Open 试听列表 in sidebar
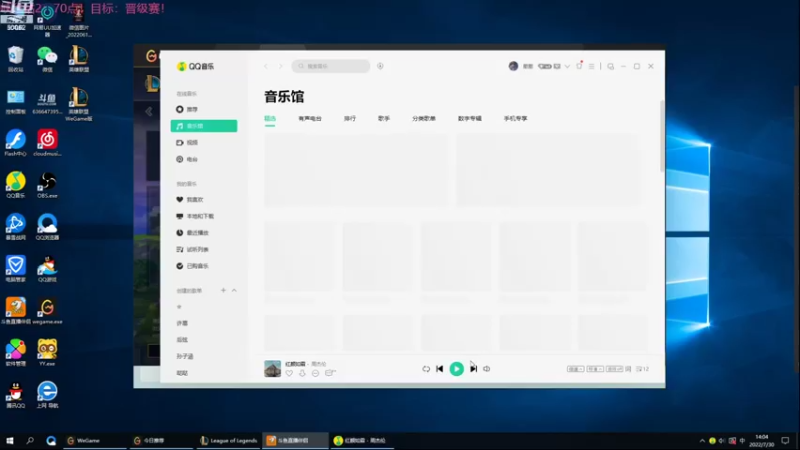The width and height of the screenshot is (800, 450). pos(192,249)
